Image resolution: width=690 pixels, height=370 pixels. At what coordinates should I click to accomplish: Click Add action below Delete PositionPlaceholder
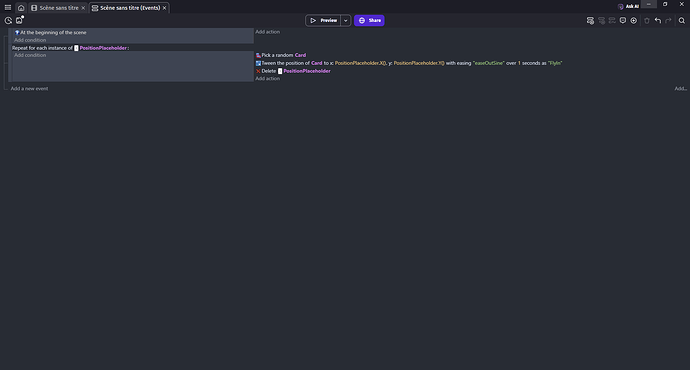click(x=268, y=78)
